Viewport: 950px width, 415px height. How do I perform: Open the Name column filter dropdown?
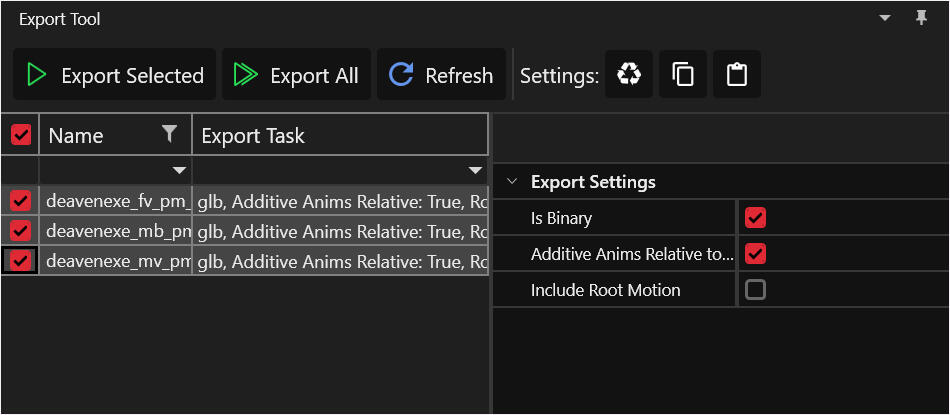[x=179, y=170]
